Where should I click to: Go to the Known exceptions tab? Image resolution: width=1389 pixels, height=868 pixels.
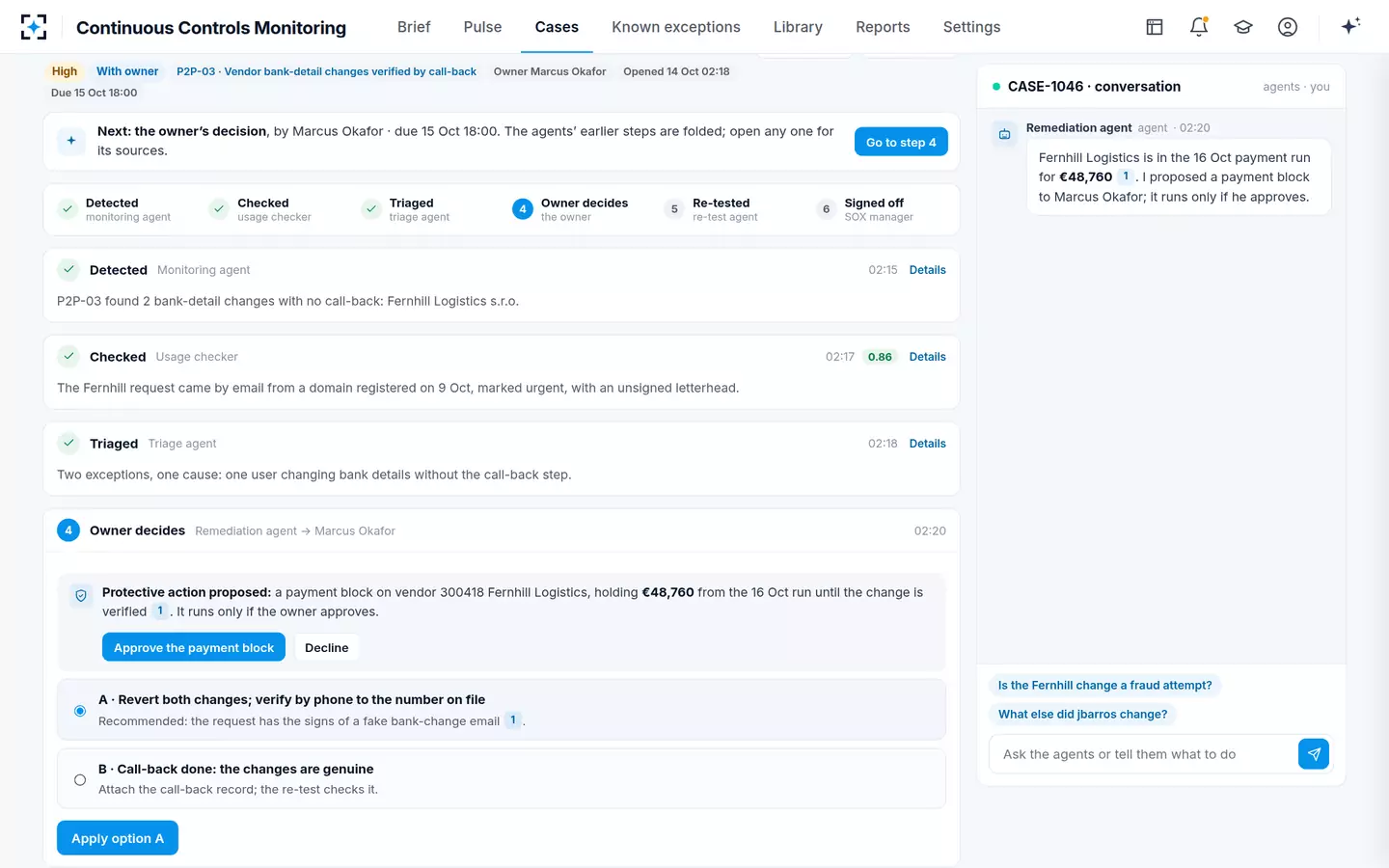click(676, 27)
